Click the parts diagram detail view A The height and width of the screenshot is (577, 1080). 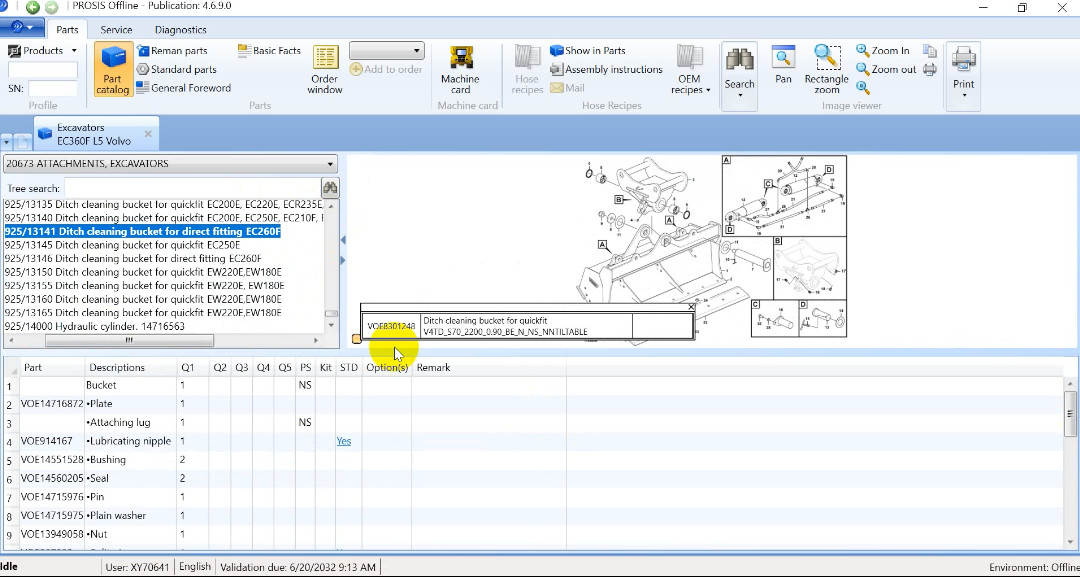coord(784,196)
